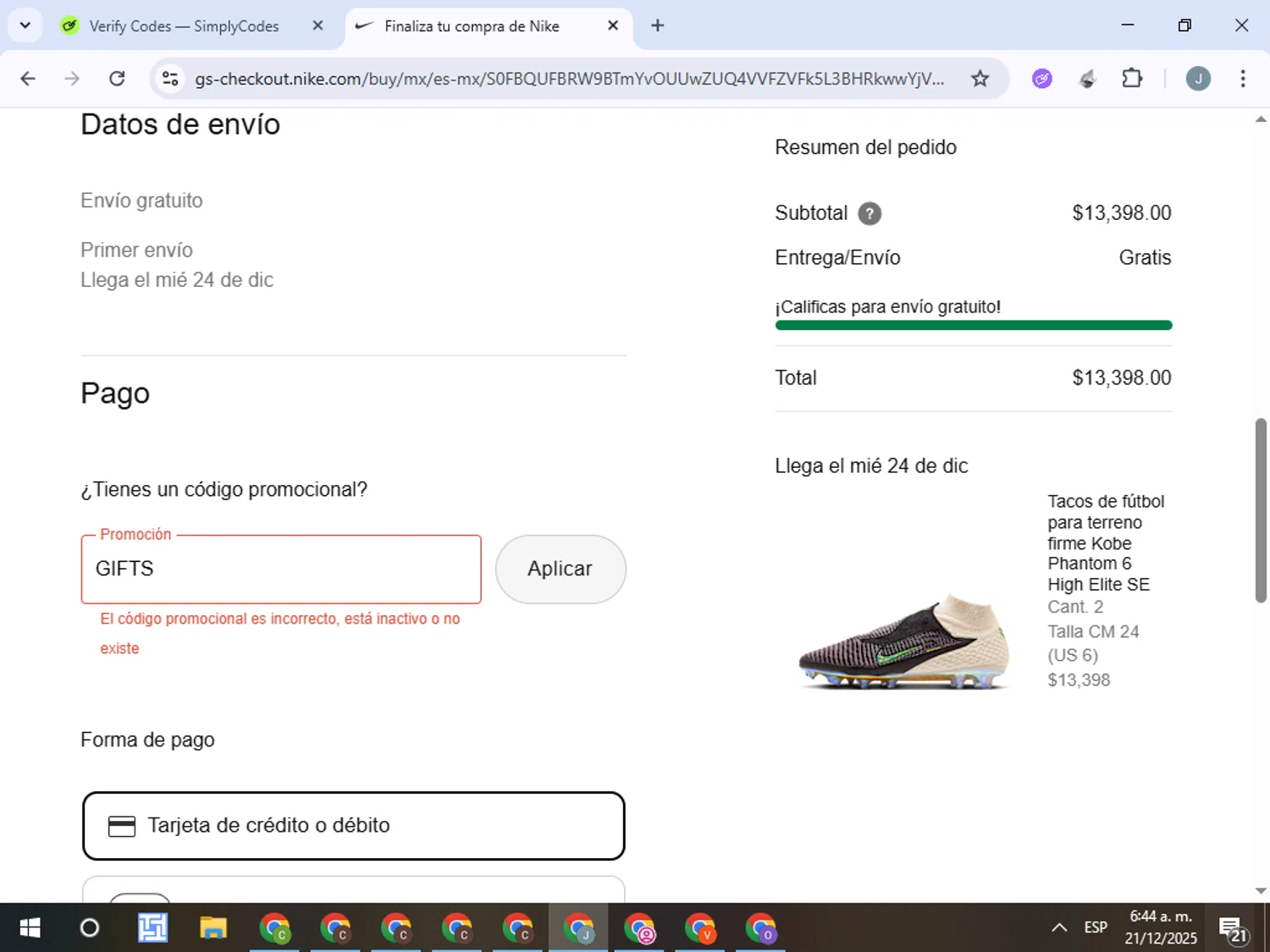Open Chrome's three-dot menu
Image resolution: width=1270 pixels, height=952 pixels.
pyautogui.click(x=1243, y=79)
